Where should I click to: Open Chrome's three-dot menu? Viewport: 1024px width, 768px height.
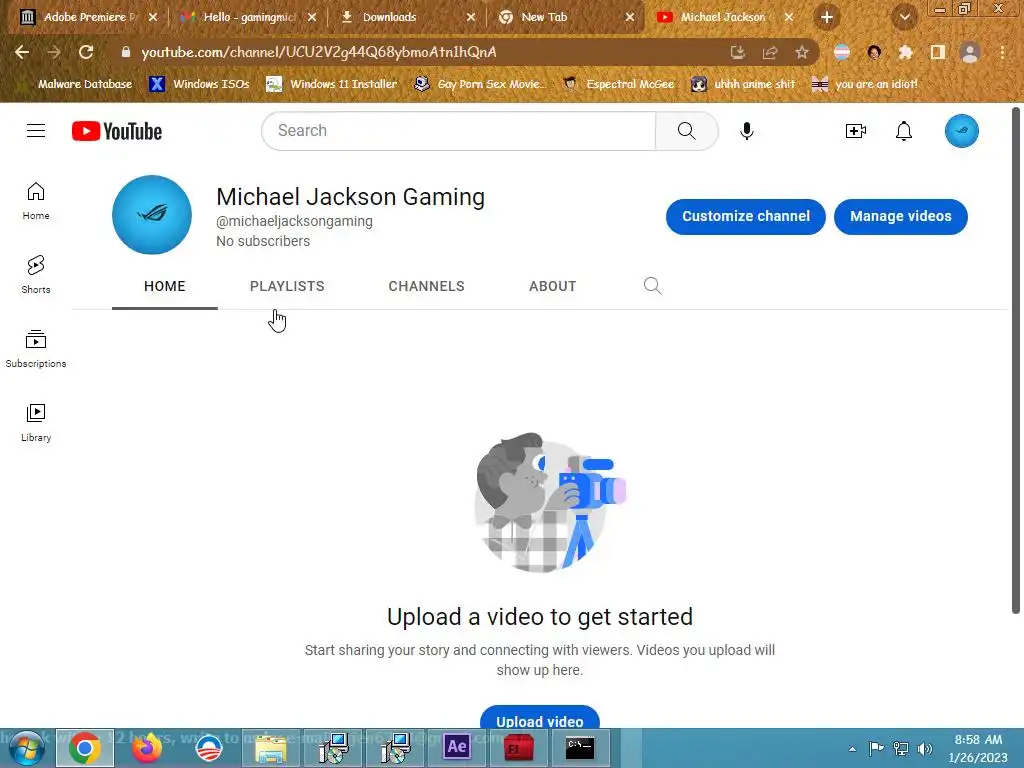click(x=1002, y=52)
